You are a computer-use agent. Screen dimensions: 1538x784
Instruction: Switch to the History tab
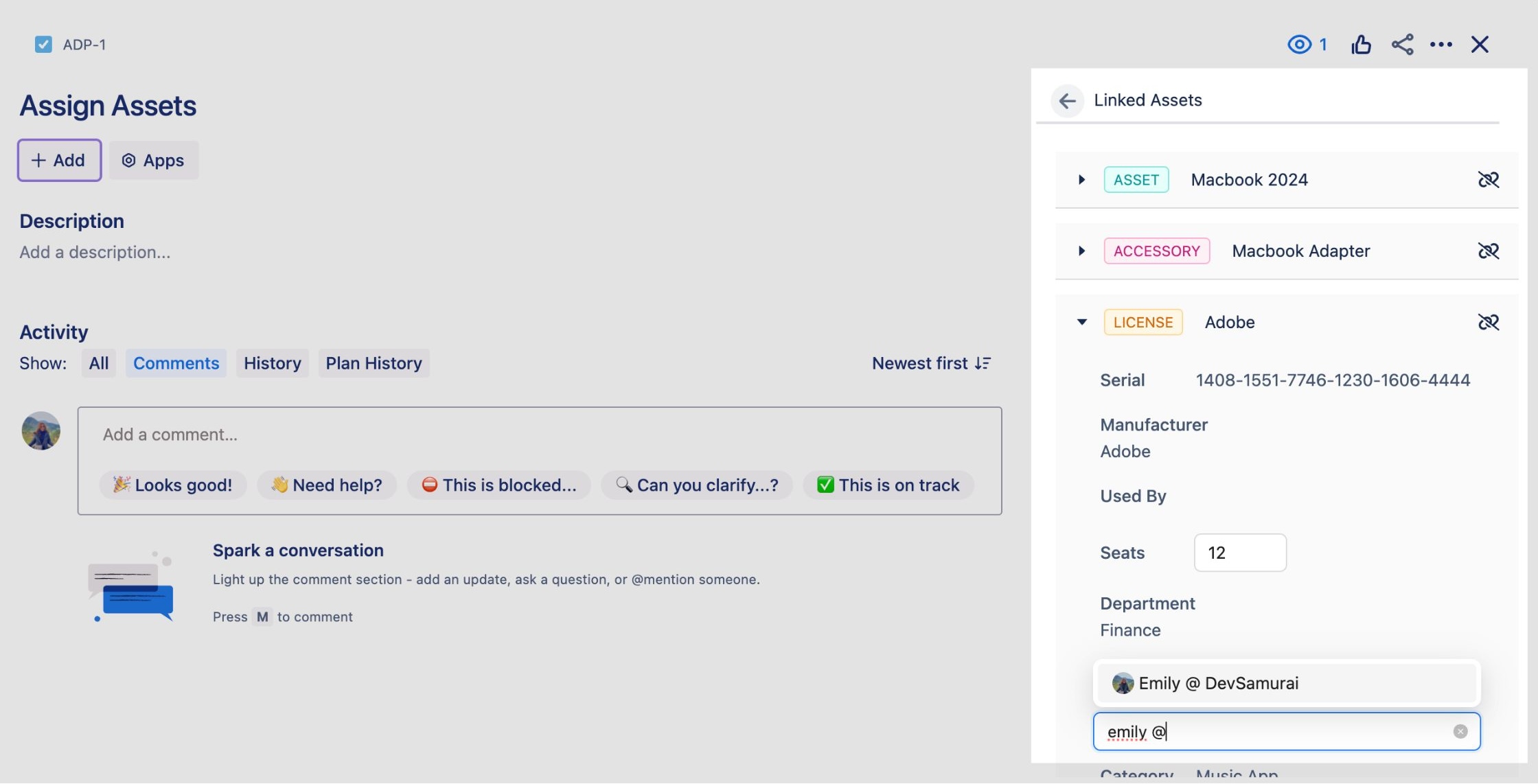[272, 363]
